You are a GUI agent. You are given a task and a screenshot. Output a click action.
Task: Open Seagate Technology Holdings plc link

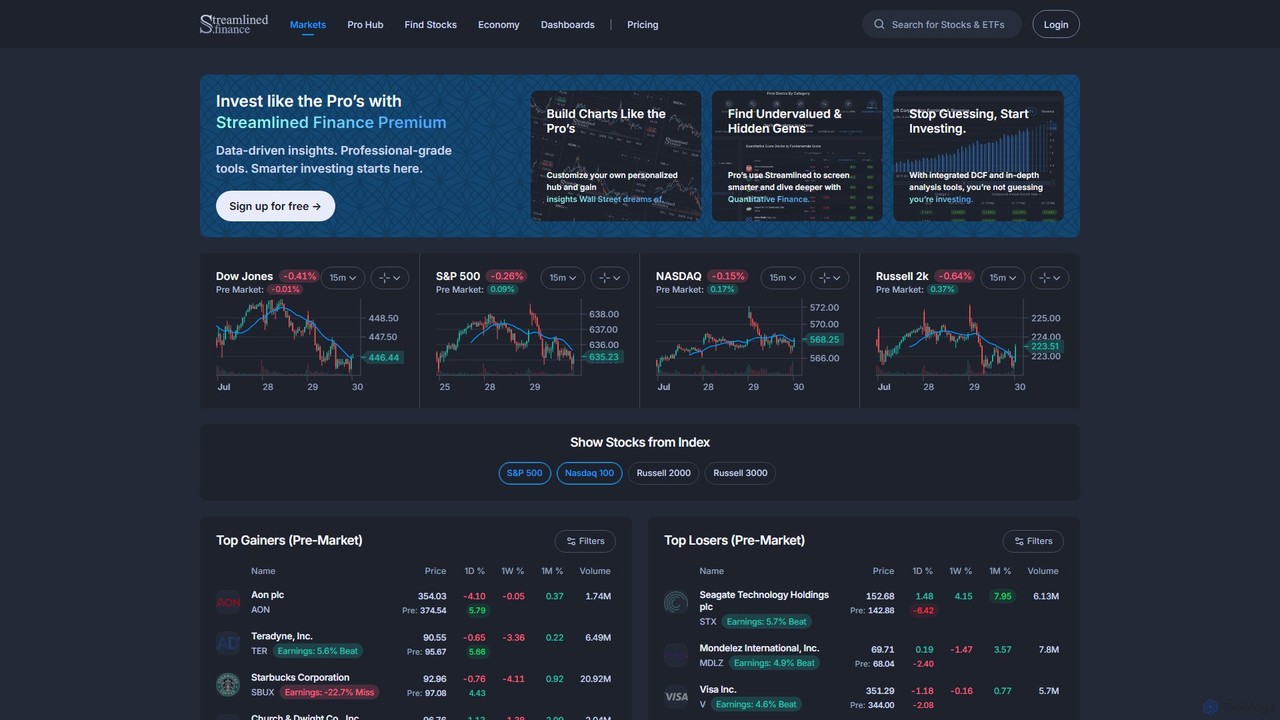(764, 601)
